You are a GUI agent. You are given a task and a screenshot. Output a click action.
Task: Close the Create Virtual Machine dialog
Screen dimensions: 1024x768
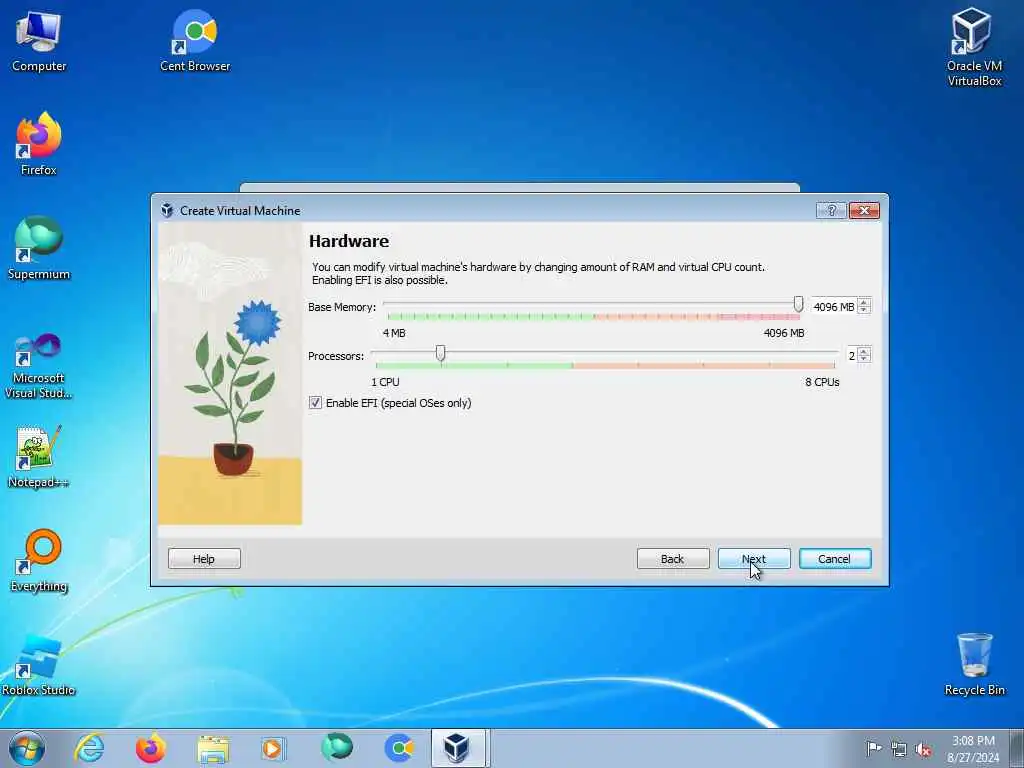click(x=864, y=210)
